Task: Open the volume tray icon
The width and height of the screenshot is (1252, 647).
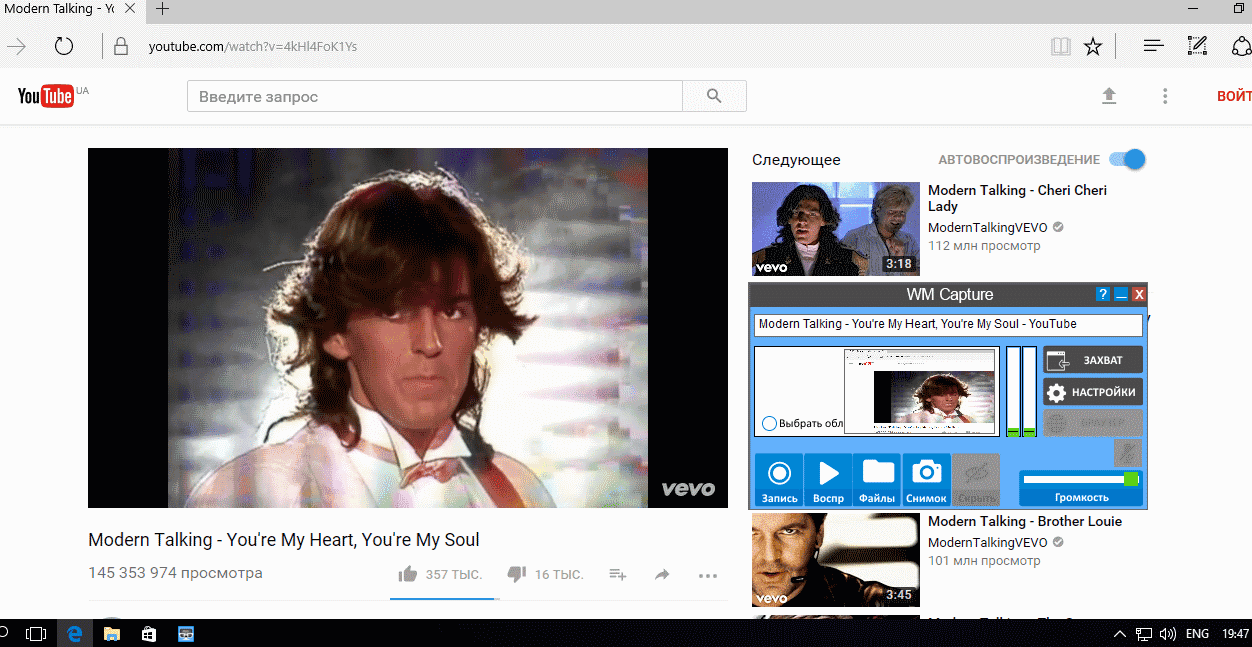Action: coord(1167,633)
